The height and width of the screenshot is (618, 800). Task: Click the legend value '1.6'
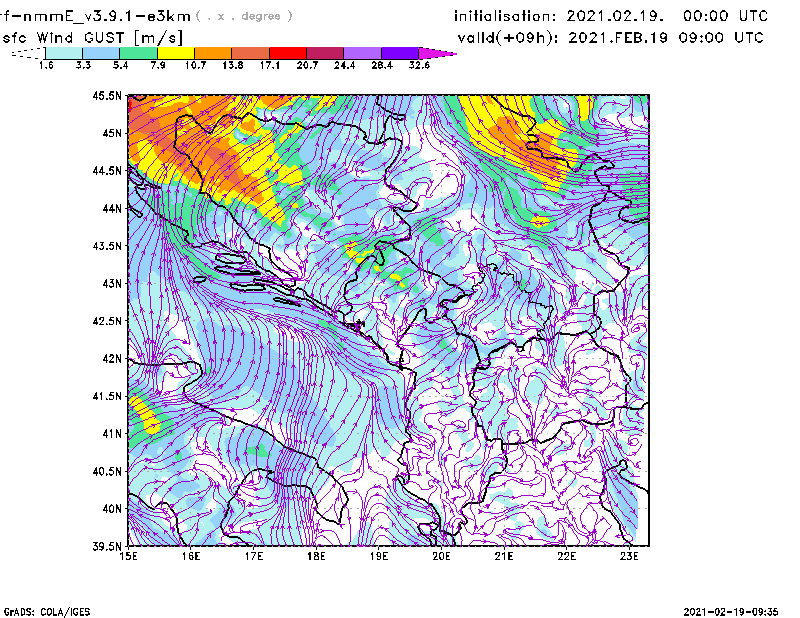(46, 65)
